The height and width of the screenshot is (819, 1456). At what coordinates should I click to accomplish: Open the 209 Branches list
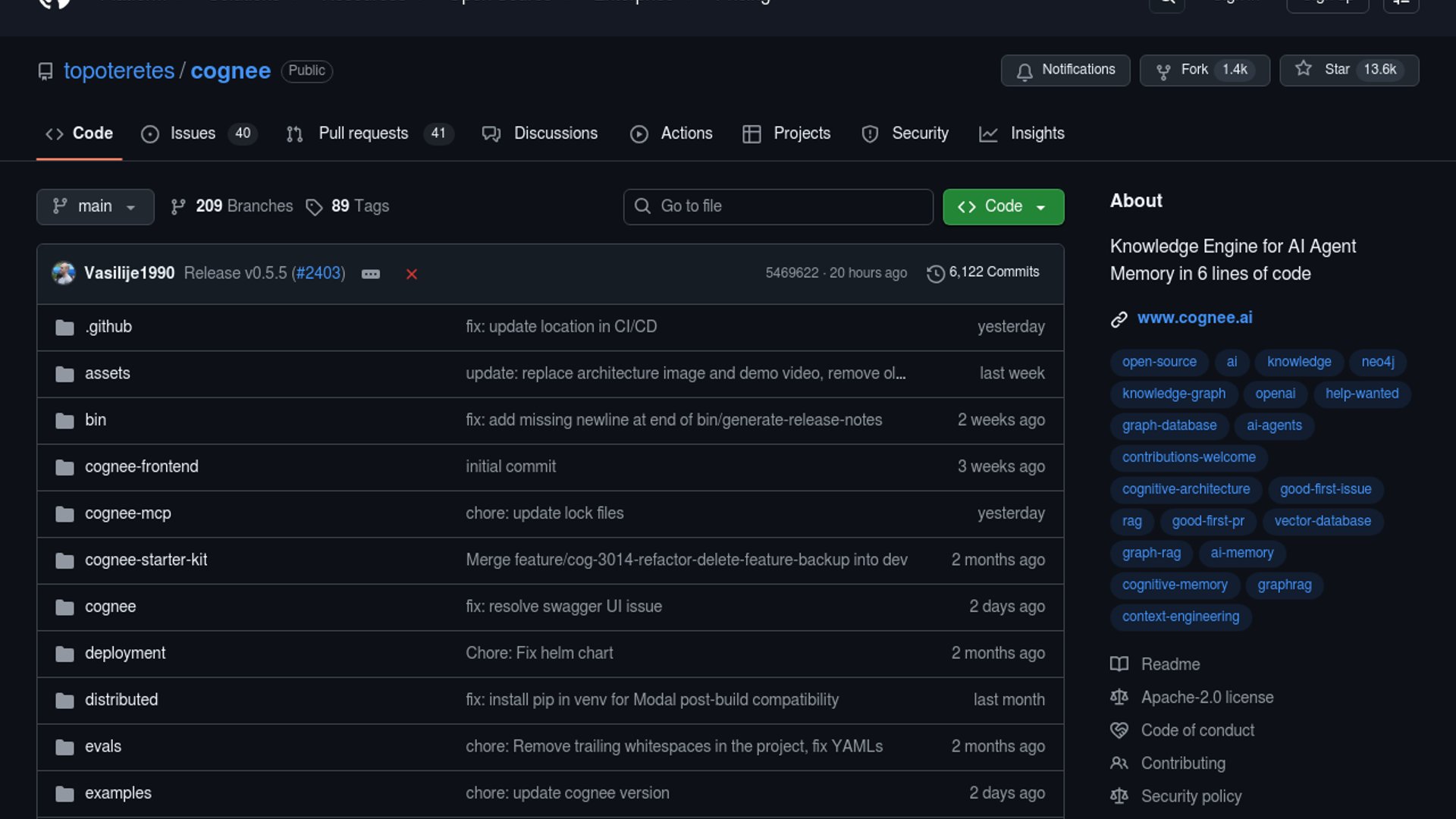pos(232,206)
